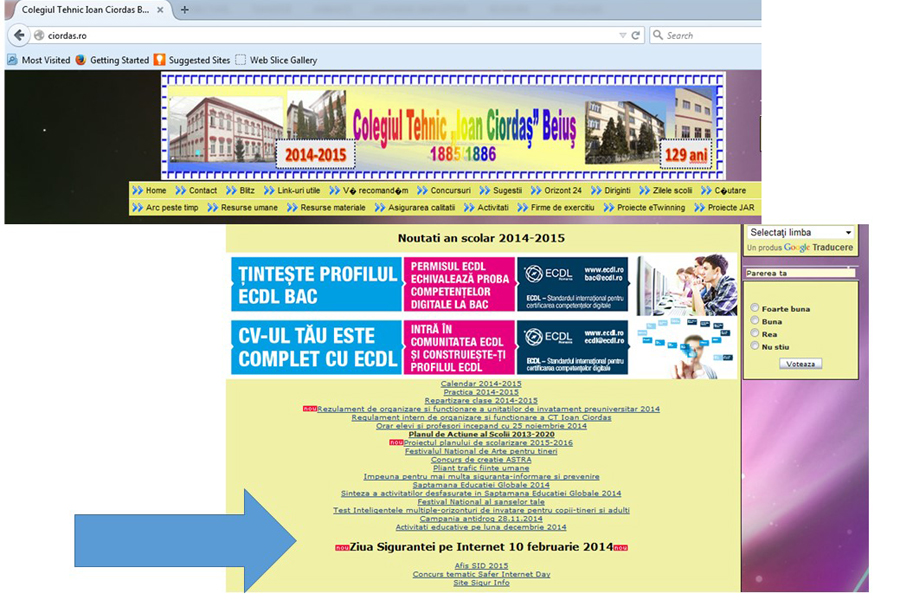The height and width of the screenshot is (600, 900).
Task: Go to Home in the site menu
Action: (x=149, y=191)
